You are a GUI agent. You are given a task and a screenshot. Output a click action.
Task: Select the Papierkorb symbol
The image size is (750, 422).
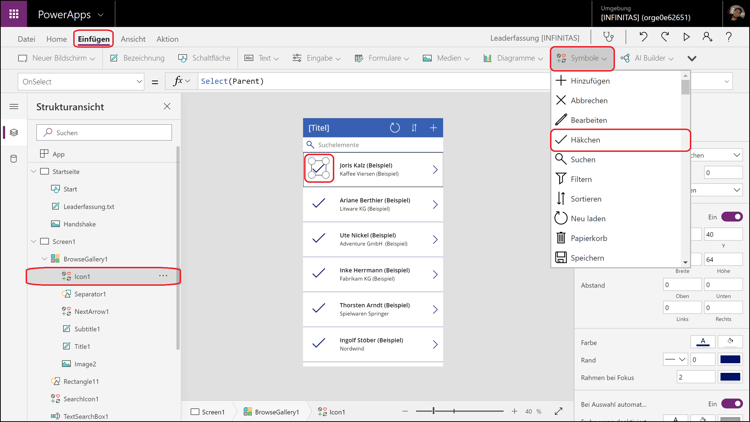point(589,238)
